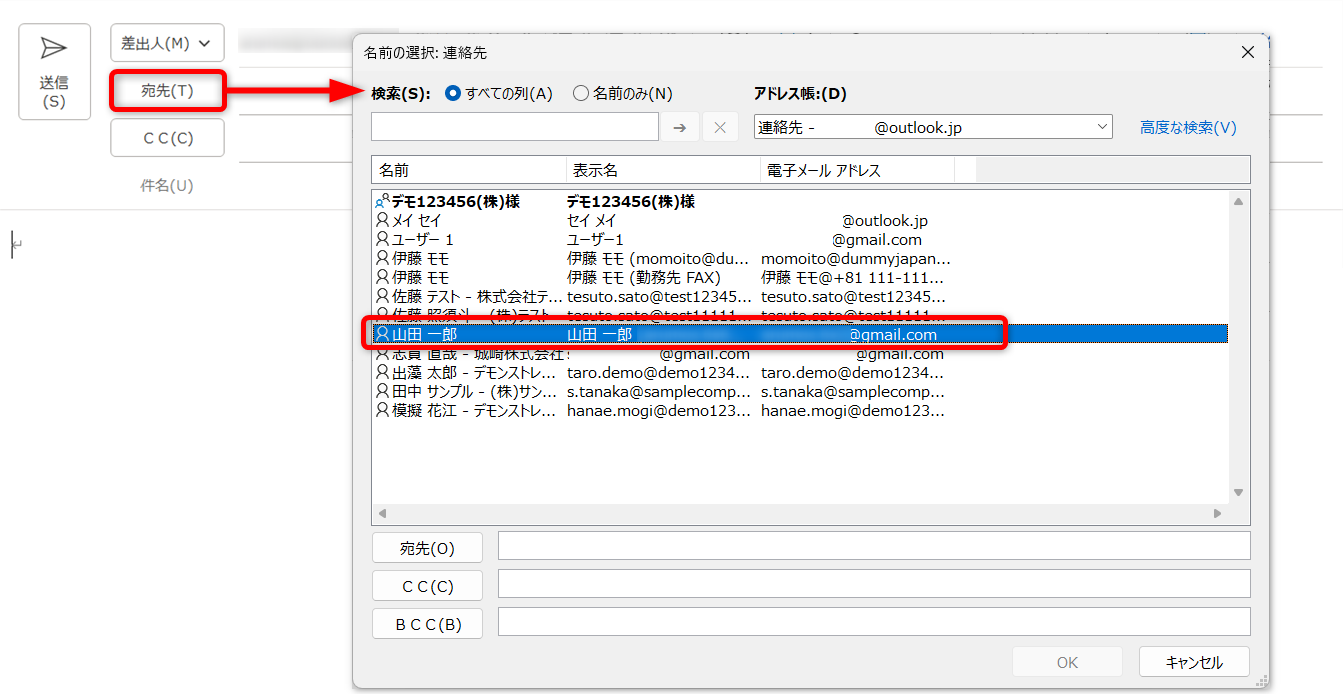Click the contact search text field
The image size is (1344, 694).
514,127
